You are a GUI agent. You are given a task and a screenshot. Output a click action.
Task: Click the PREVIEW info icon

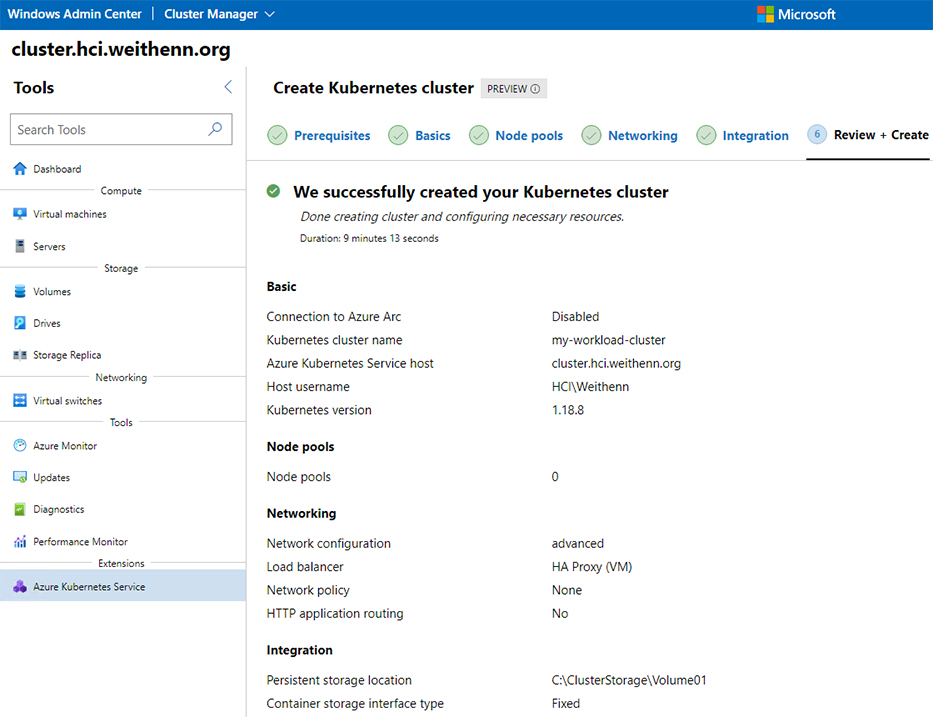coord(535,89)
